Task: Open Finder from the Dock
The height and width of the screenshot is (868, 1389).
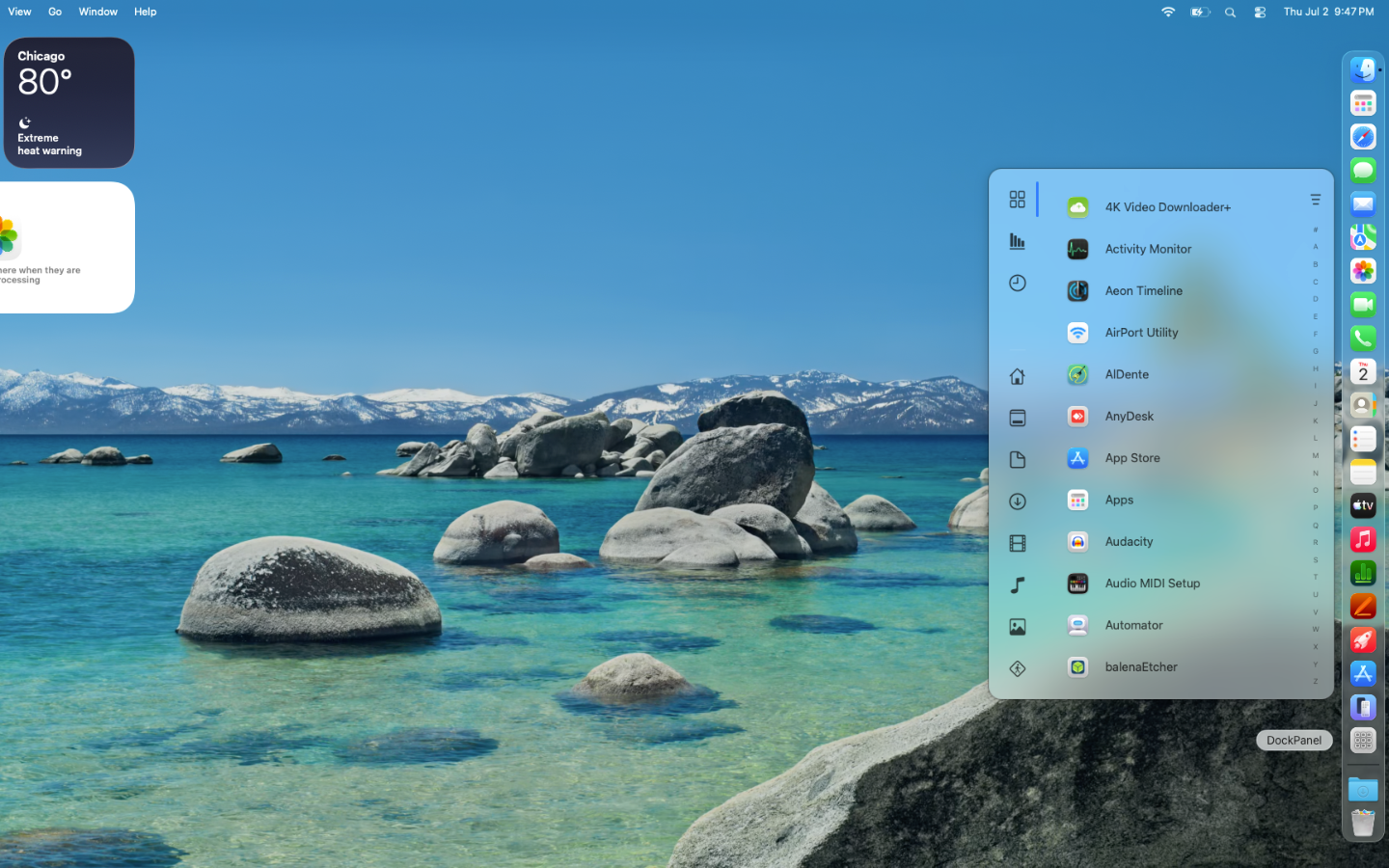Action: 1363,69
